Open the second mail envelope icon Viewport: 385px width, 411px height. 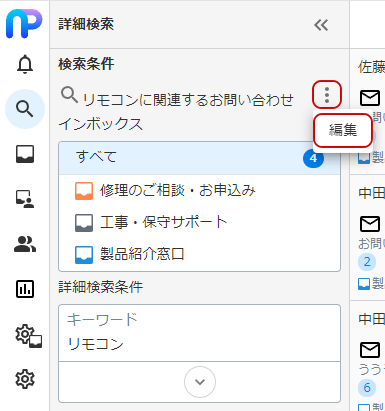tap(370, 224)
